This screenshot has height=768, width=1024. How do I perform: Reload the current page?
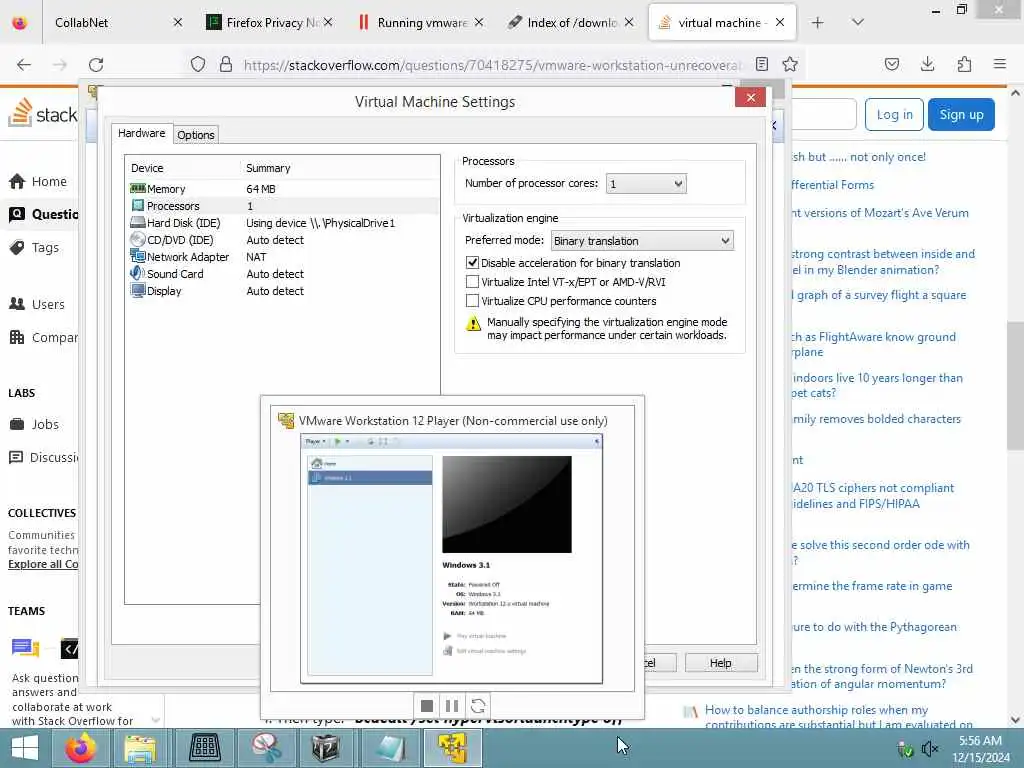96,65
